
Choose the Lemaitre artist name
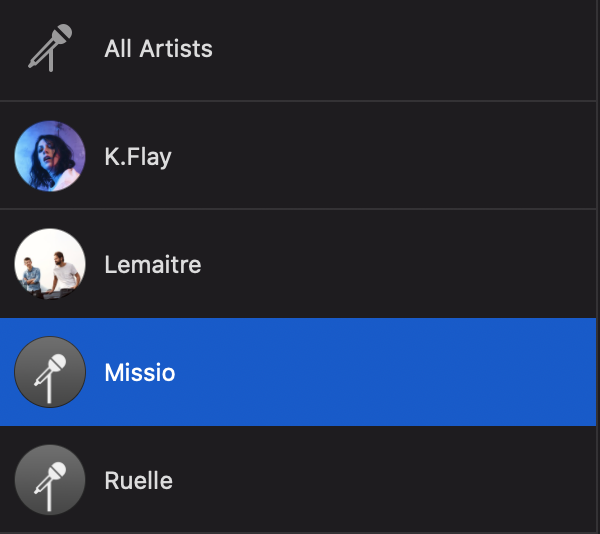point(152,265)
